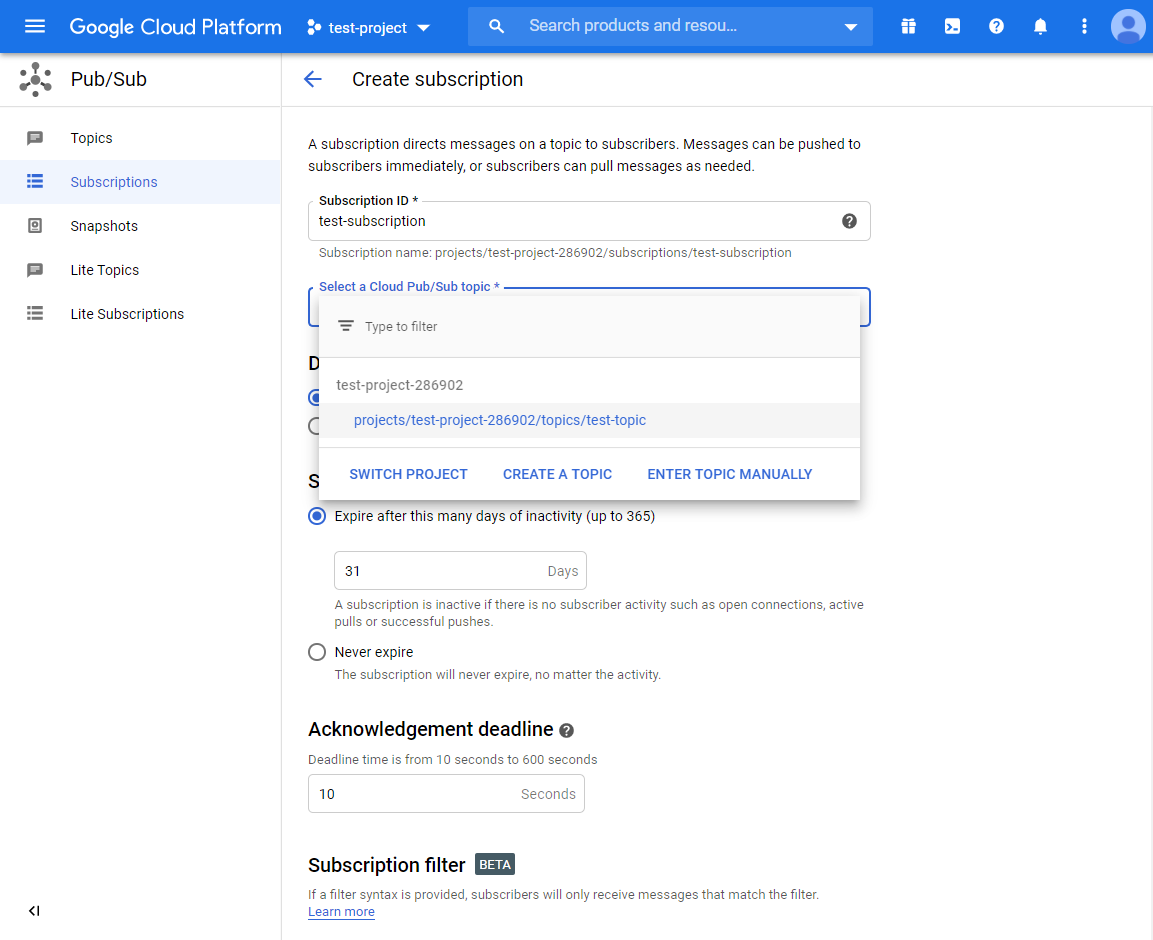Open the user account avatar
The width and height of the screenshot is (1153, 940).
click(x=1128, y=26)
